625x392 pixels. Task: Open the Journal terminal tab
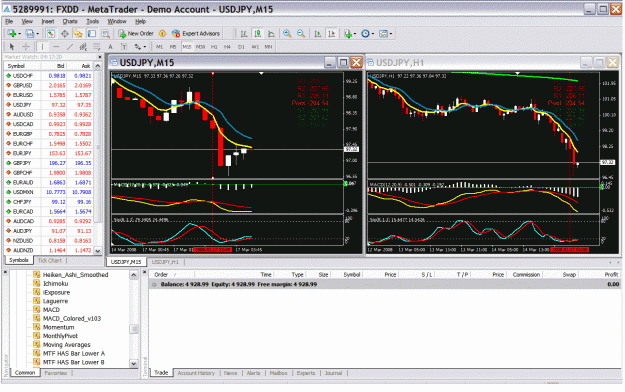(333, 373)
